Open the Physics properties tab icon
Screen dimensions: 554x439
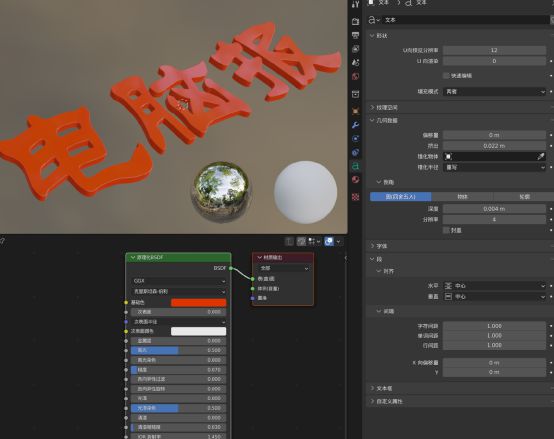click(355, 138)
